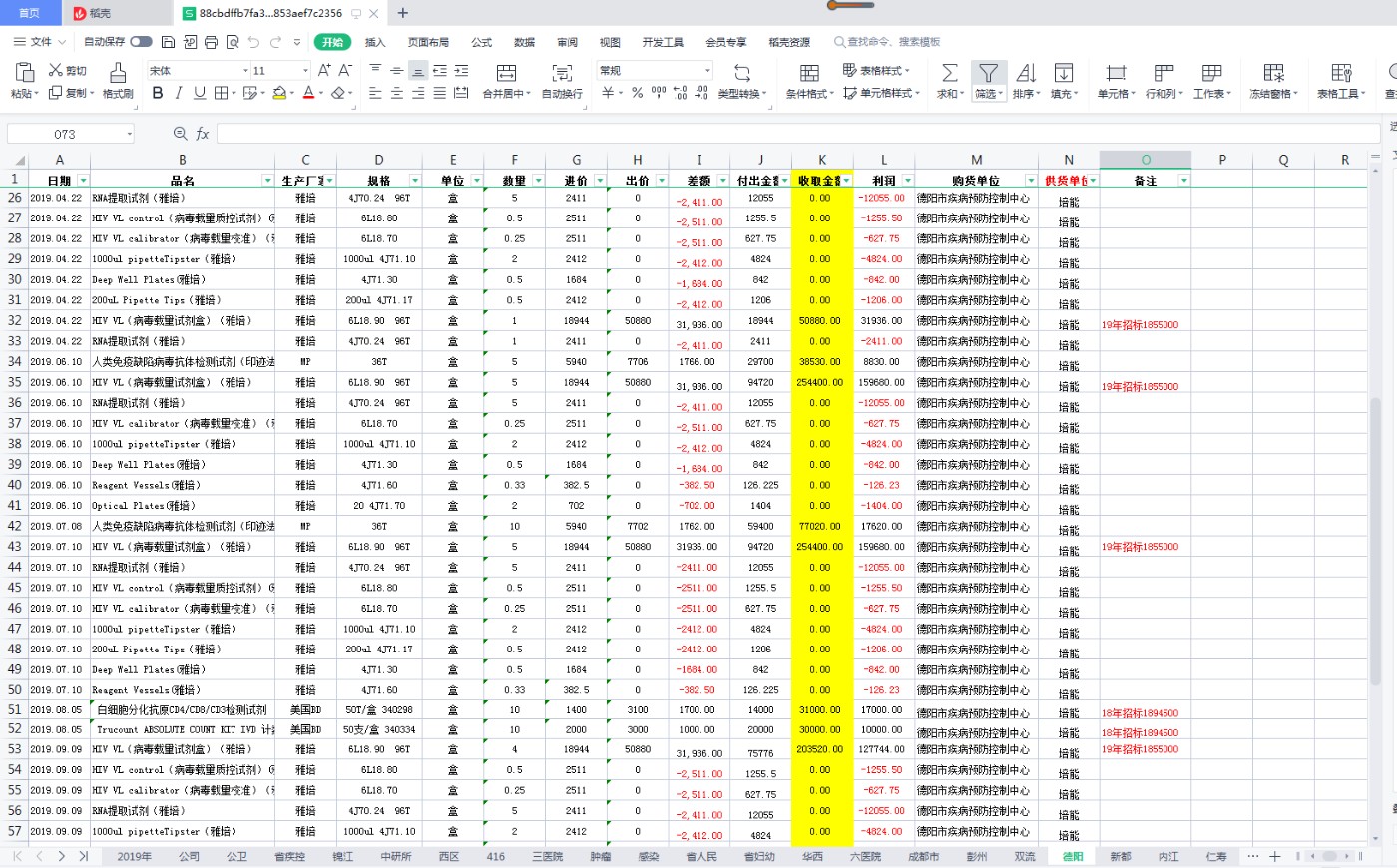This screenshot has height=868, width=1397.
Task: Click the Table Style (表格样式) button
Action: point(877,71)
